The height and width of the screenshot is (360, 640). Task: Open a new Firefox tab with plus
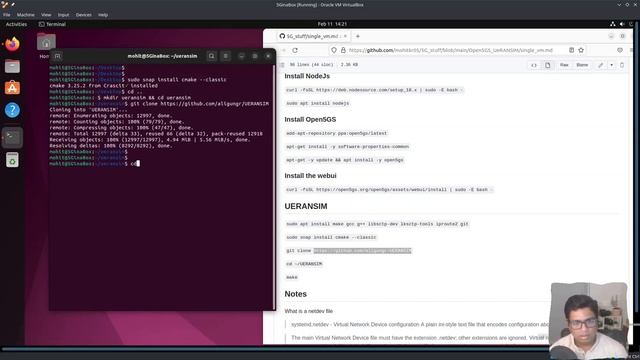click(358, 36)
